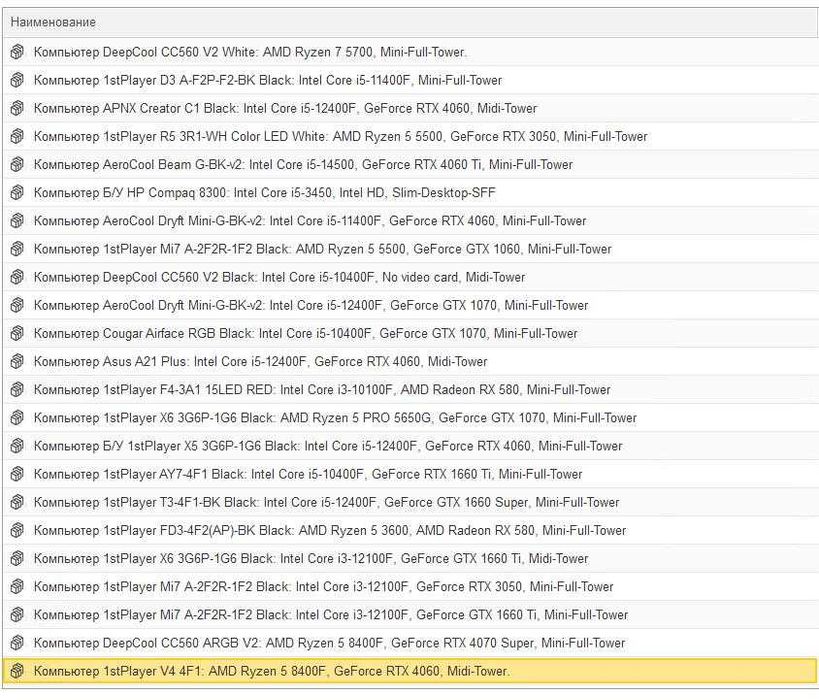Viewport: 819px width, 700px height.
Task: Click icon of 1stPlayer X6 Ryzen 5 PRO 5650G row
Action: (17, 418)
